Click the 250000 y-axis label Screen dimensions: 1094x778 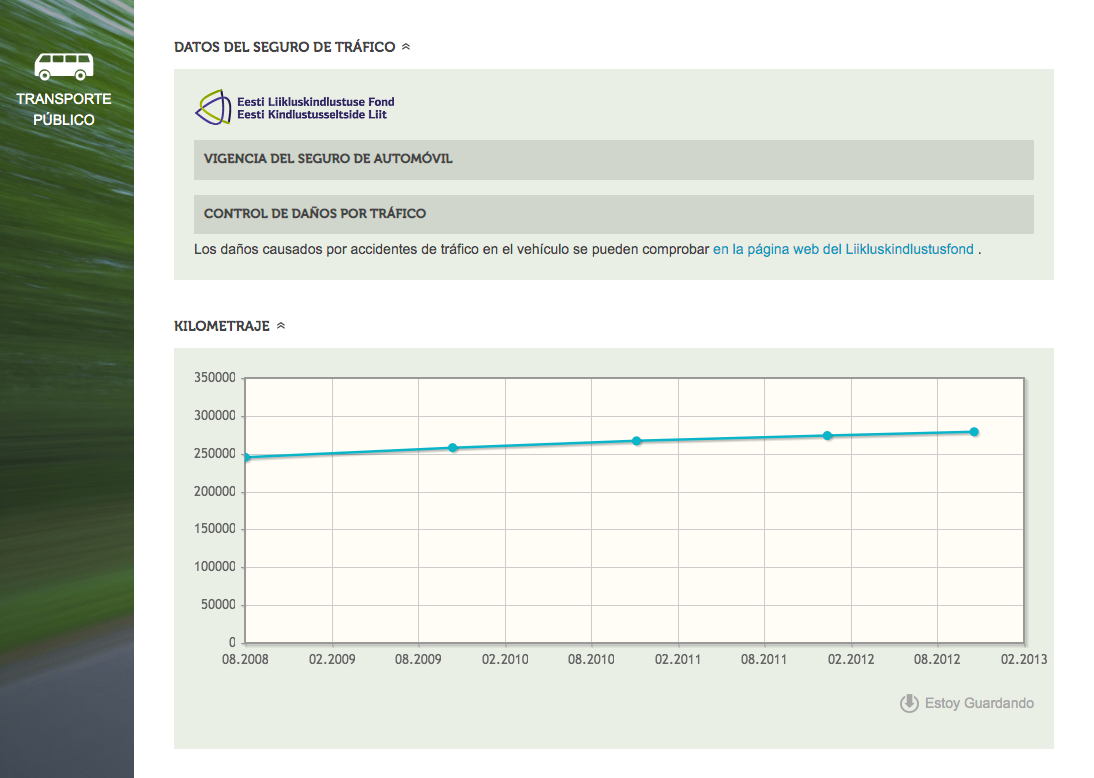click(215, 454)
